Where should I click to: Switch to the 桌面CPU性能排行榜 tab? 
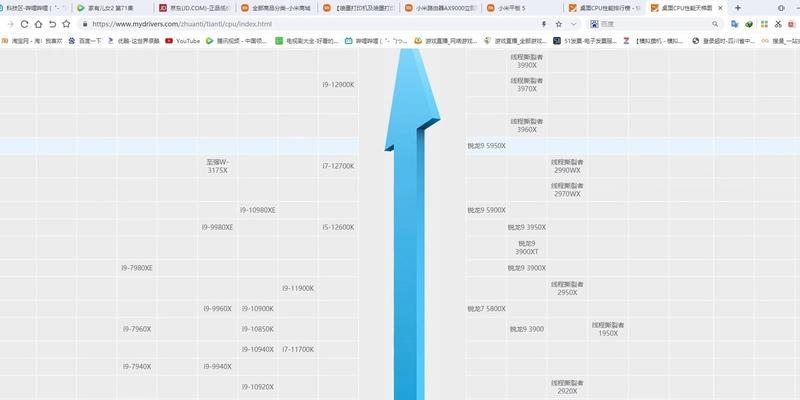[604, 8]
